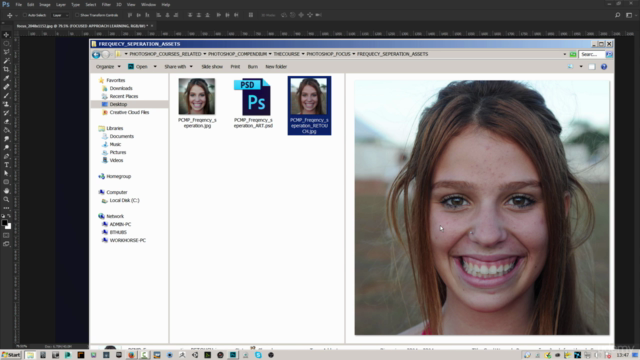The height and width of the screenshot is (360, 640).
Task: Select the Type tool
Action: (x=6, y=165)
